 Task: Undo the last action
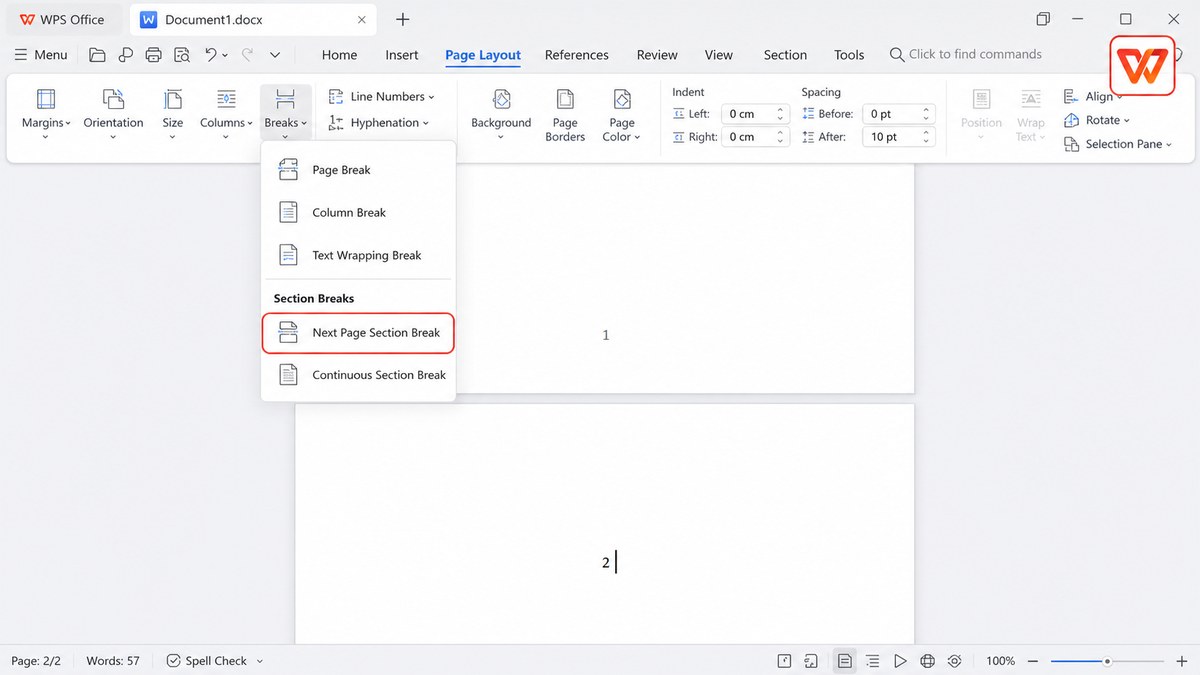(x=211, y=55)
